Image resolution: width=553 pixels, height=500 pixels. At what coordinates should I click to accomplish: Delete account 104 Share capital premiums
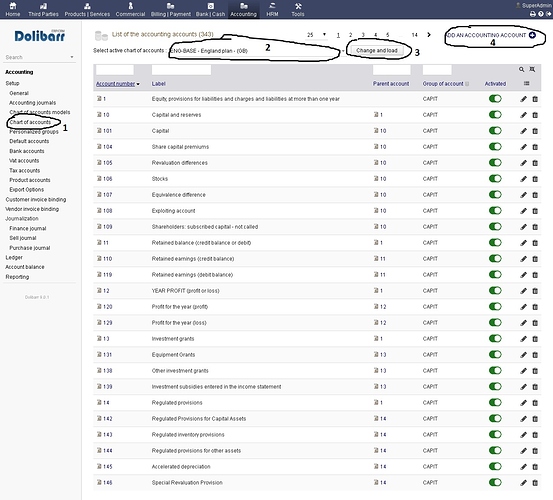point(535,147)
